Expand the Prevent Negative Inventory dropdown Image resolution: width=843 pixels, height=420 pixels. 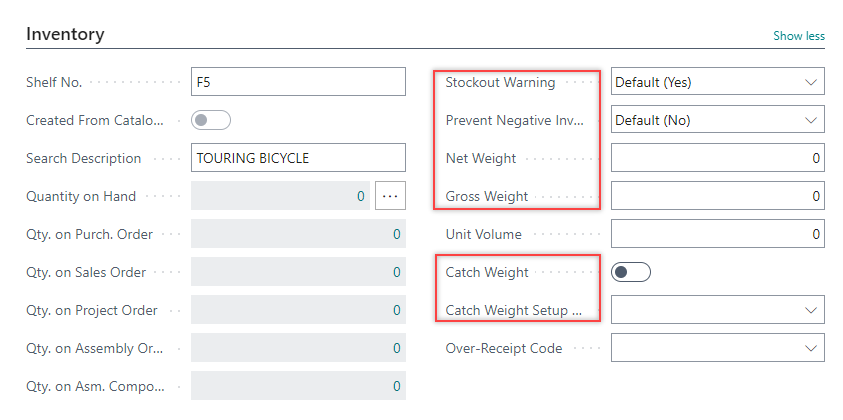pos(717,120)
